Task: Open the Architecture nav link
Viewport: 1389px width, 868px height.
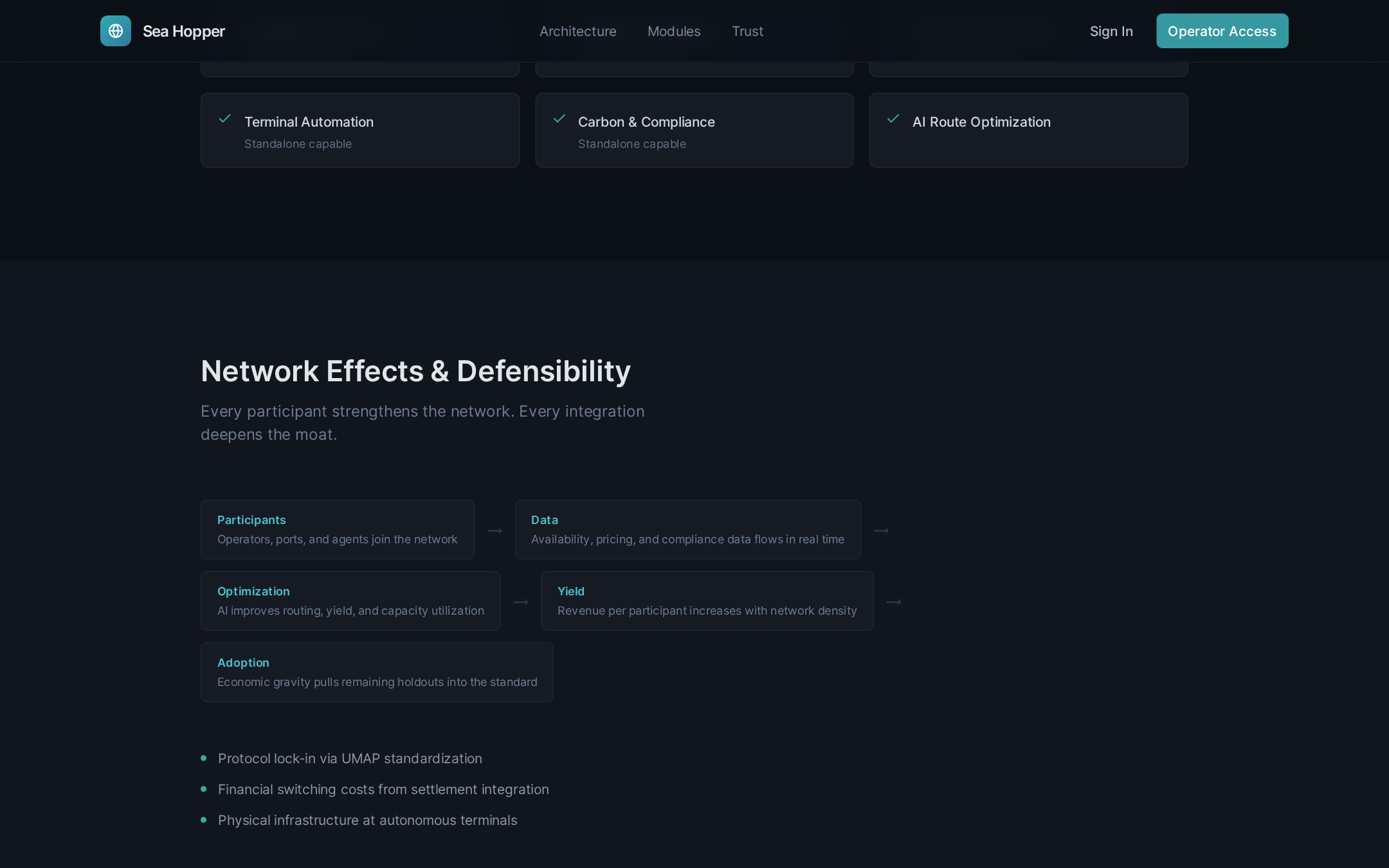Action: (577, 31)
